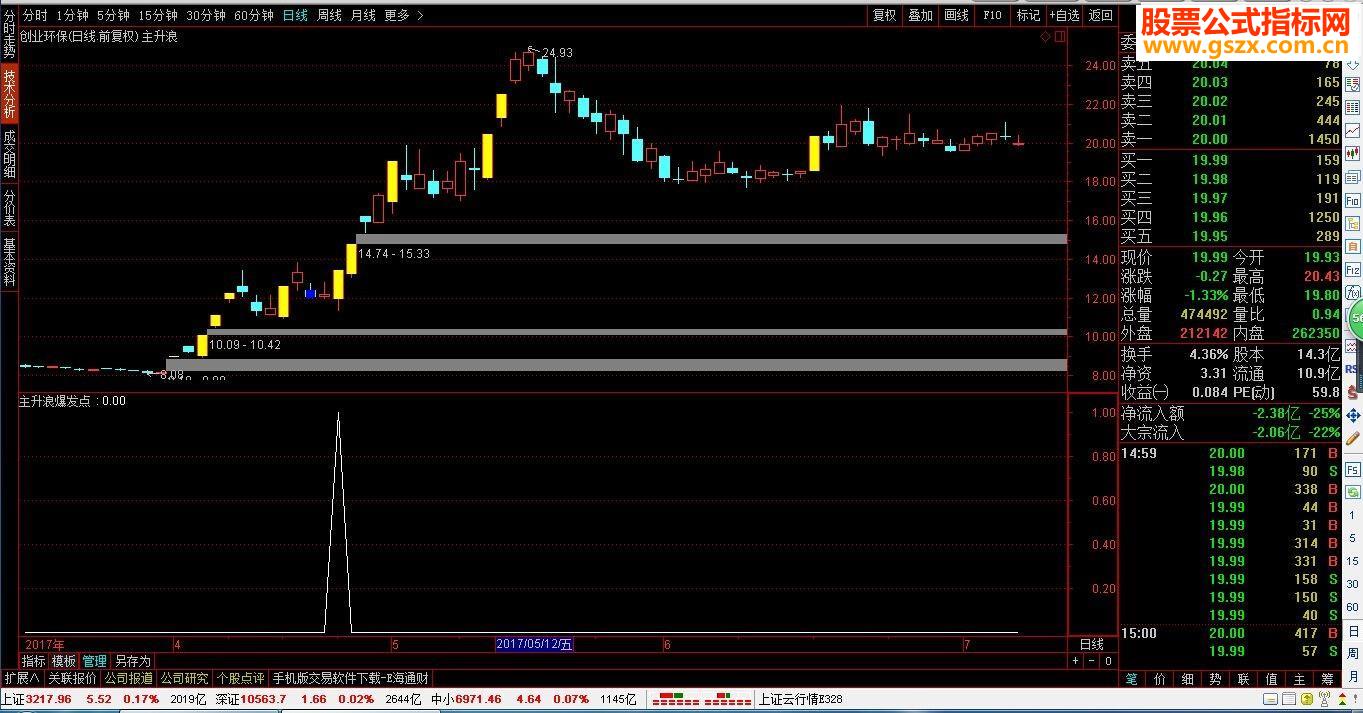
Task: Click the 2017/05/12/五 date marker
Action: coord(535,645)
